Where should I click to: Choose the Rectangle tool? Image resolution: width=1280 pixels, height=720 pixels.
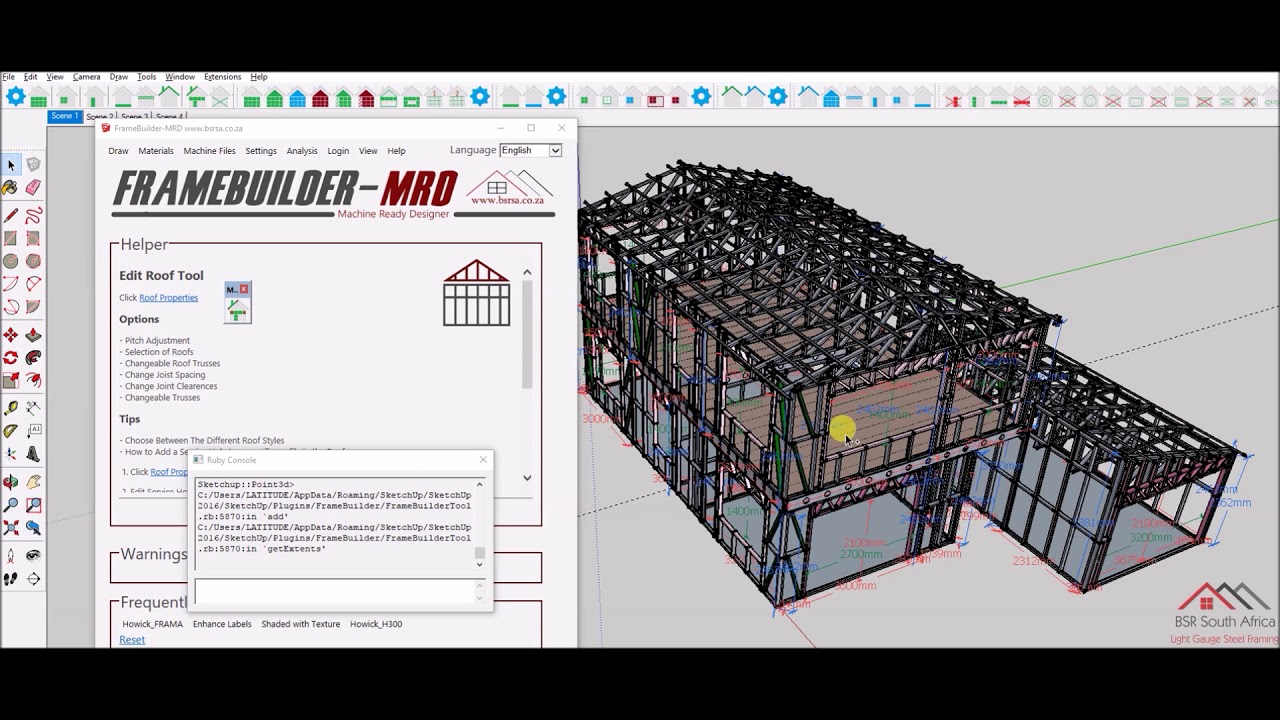click(x=11, y=239)
